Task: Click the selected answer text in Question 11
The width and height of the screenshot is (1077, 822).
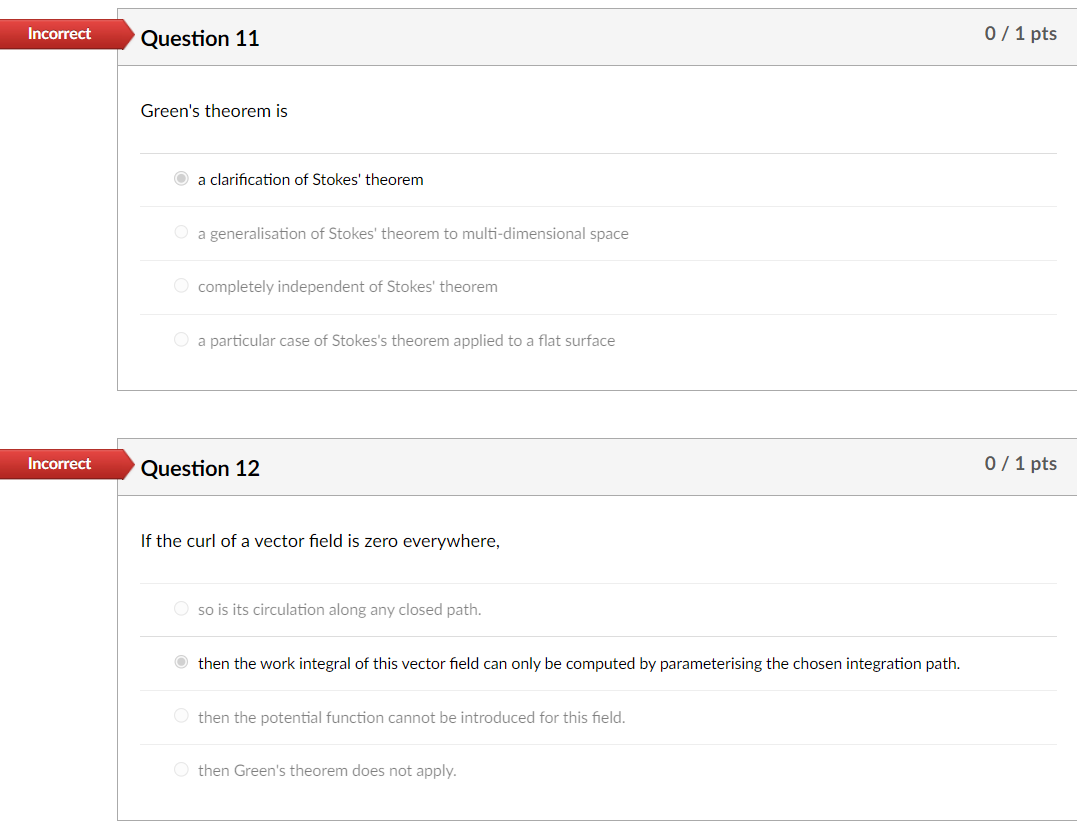Action: [x=311, y=179]
